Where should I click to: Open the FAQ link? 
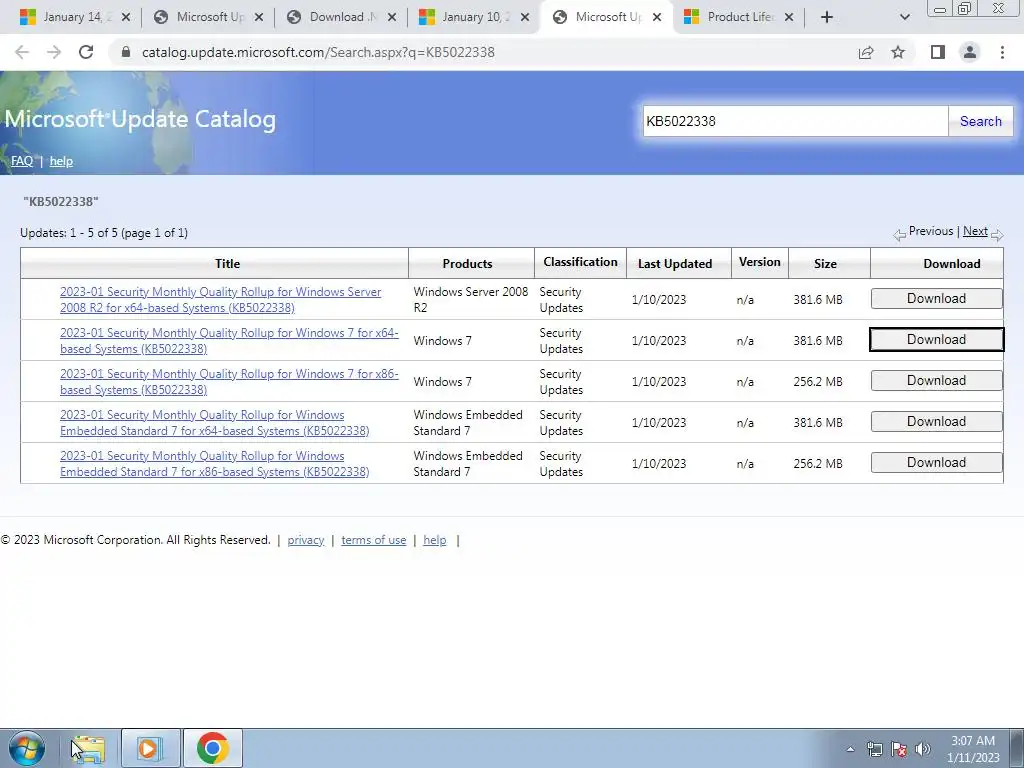(x=22, y=161)
